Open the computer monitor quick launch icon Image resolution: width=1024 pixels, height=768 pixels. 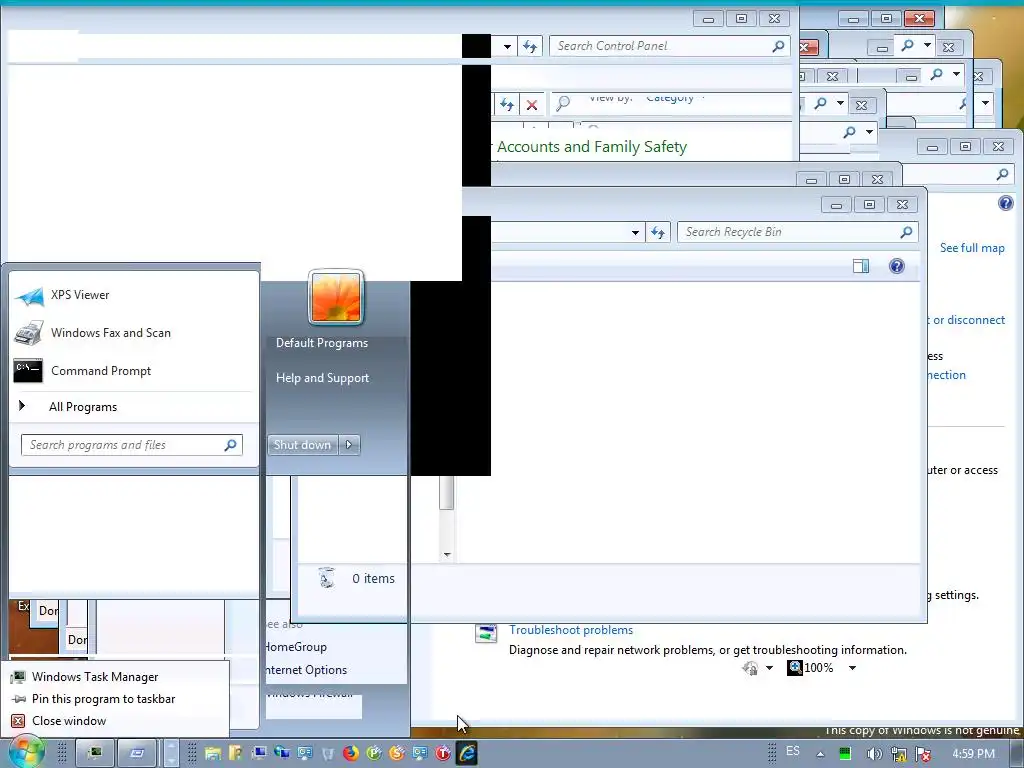click(x=259, y=753)
